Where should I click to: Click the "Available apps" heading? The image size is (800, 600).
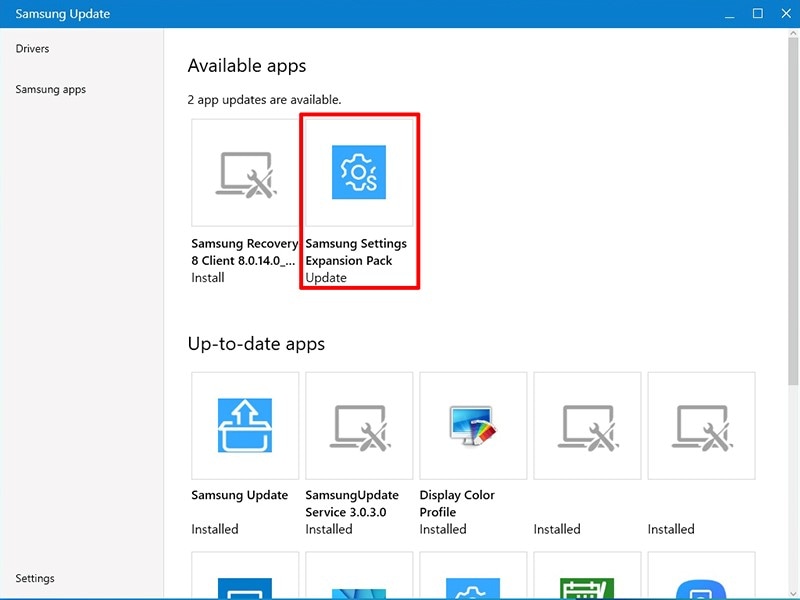pos(247,66)
